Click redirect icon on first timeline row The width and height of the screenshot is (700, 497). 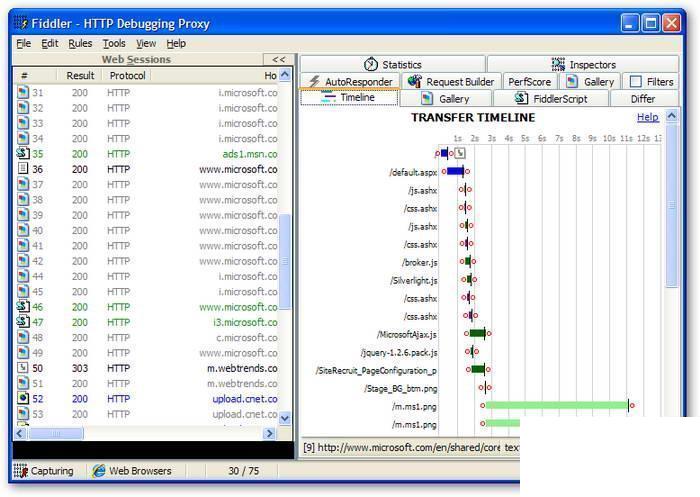pos(460,153)
